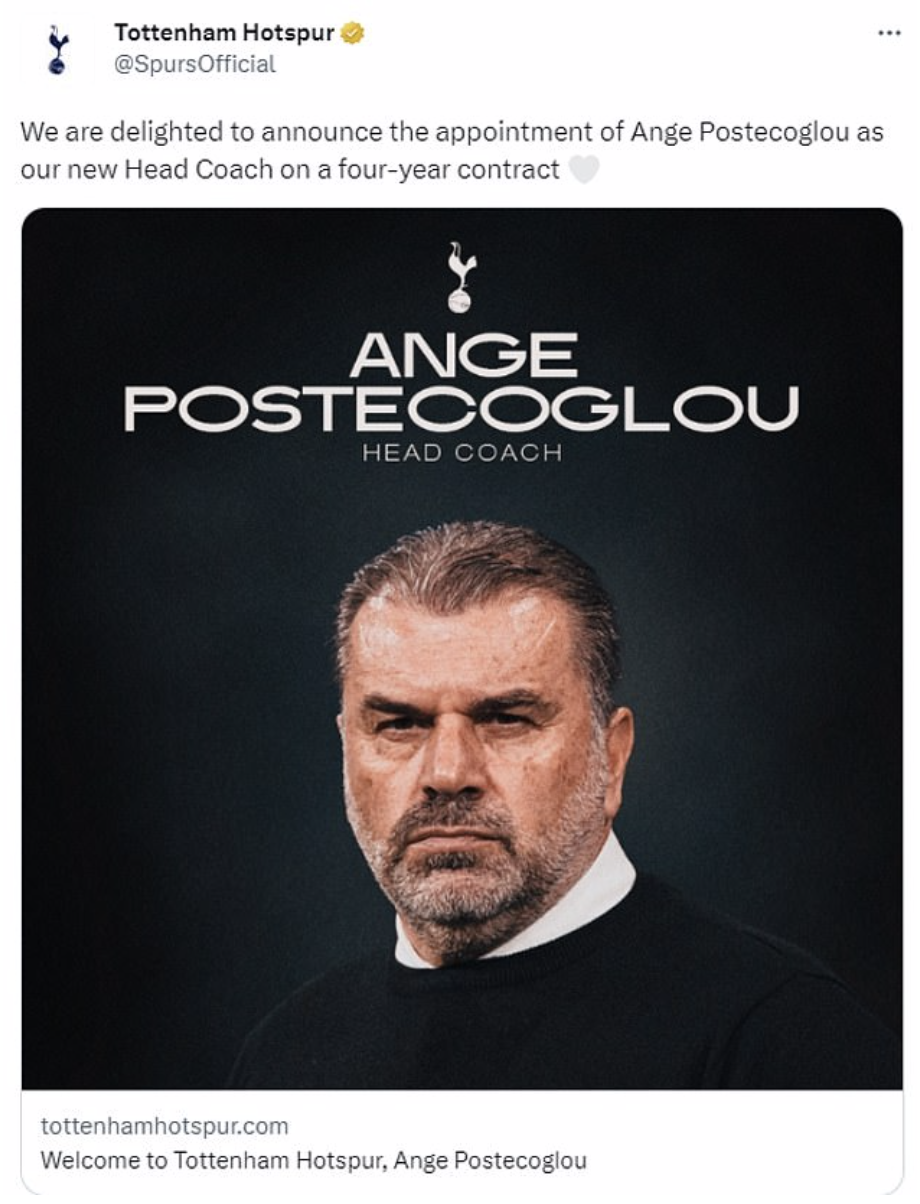Click the link preview card footer area

click(462, 1142)
